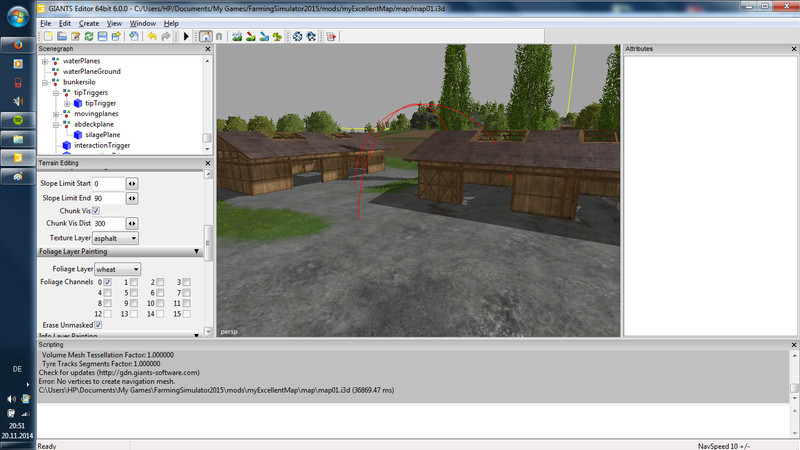Select the foliage paint tree icon
This screenshot has height=450, width=800.
tap(277, 36)
